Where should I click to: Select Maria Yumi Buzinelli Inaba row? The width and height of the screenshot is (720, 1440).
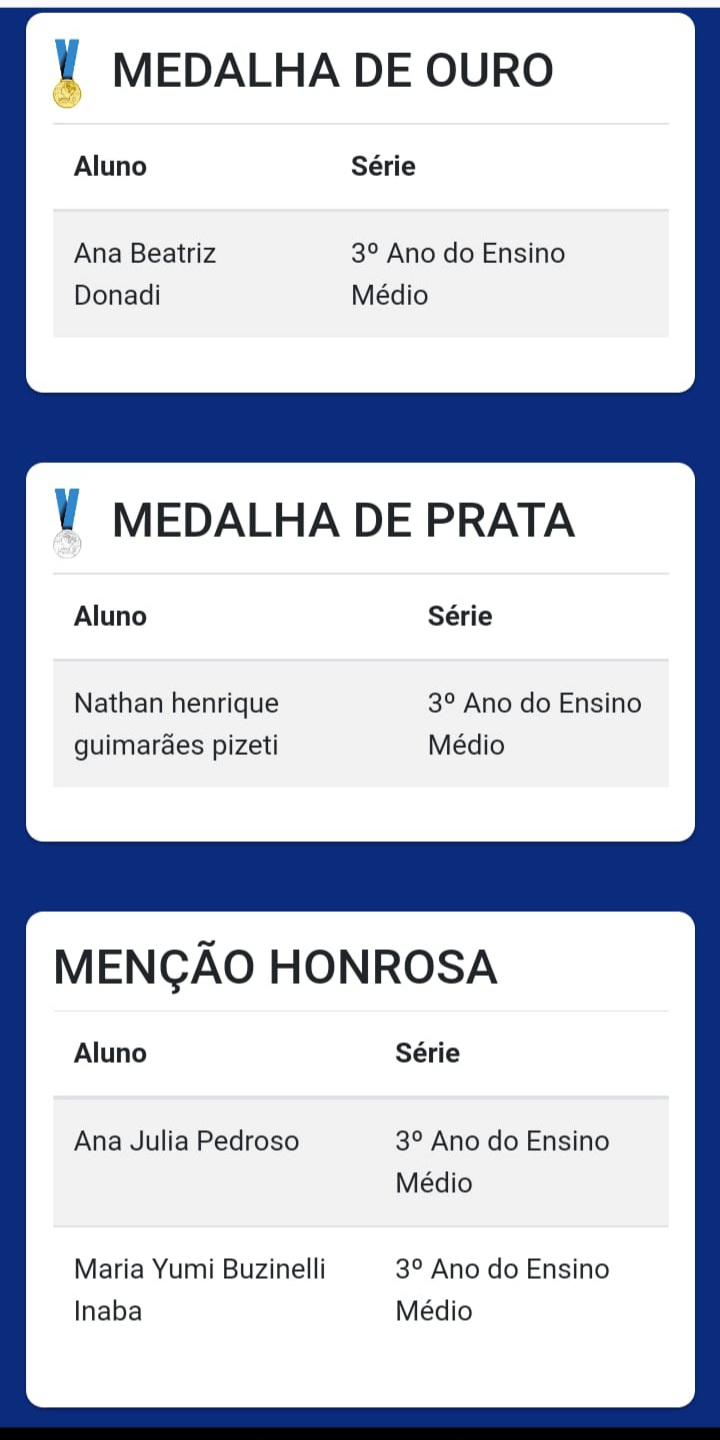361,1290
